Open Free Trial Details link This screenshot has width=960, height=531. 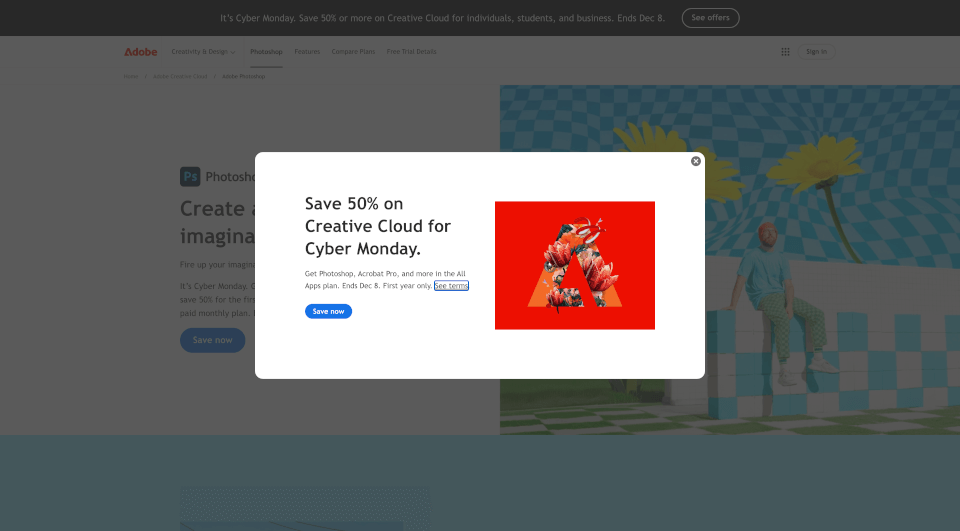411,52
